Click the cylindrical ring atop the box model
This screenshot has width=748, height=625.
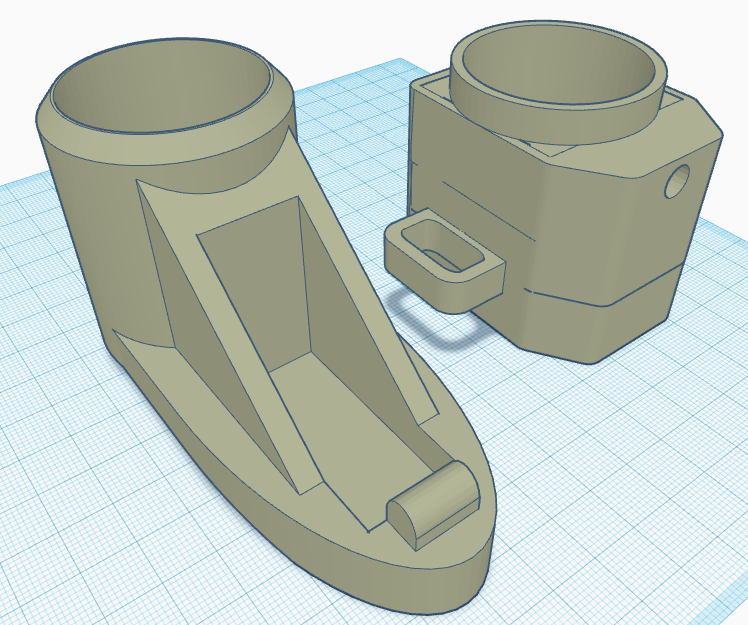(x=558, y=81)
